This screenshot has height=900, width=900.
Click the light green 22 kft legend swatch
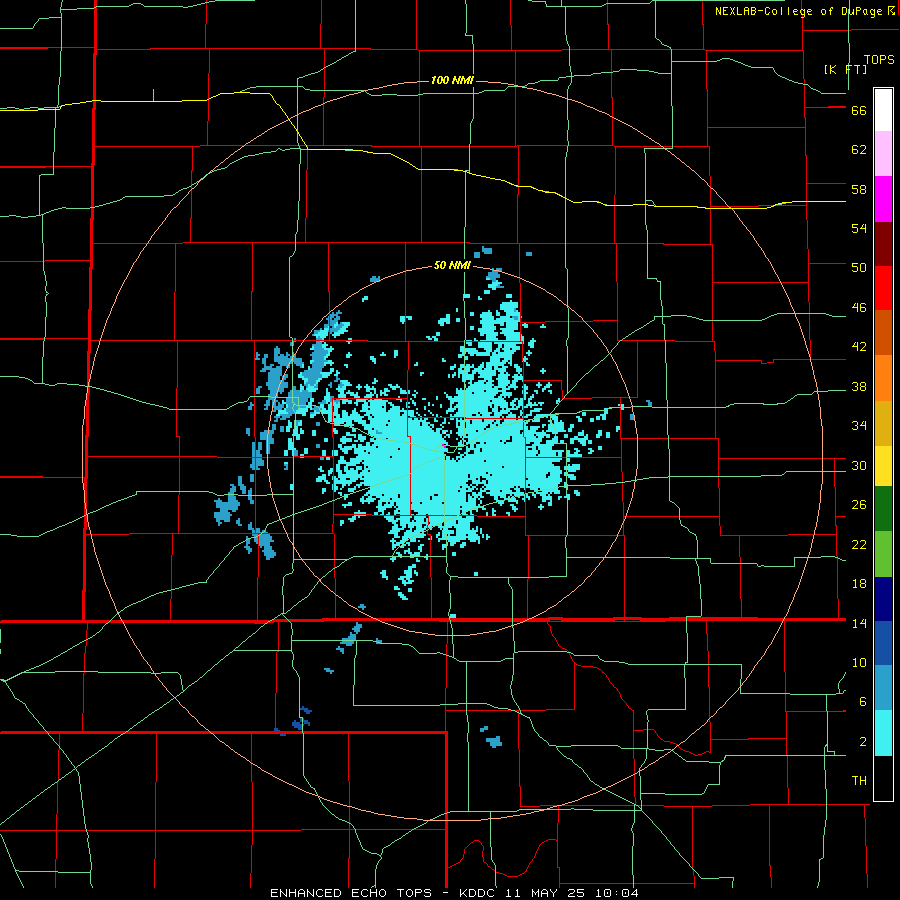(x=883, y=554)
